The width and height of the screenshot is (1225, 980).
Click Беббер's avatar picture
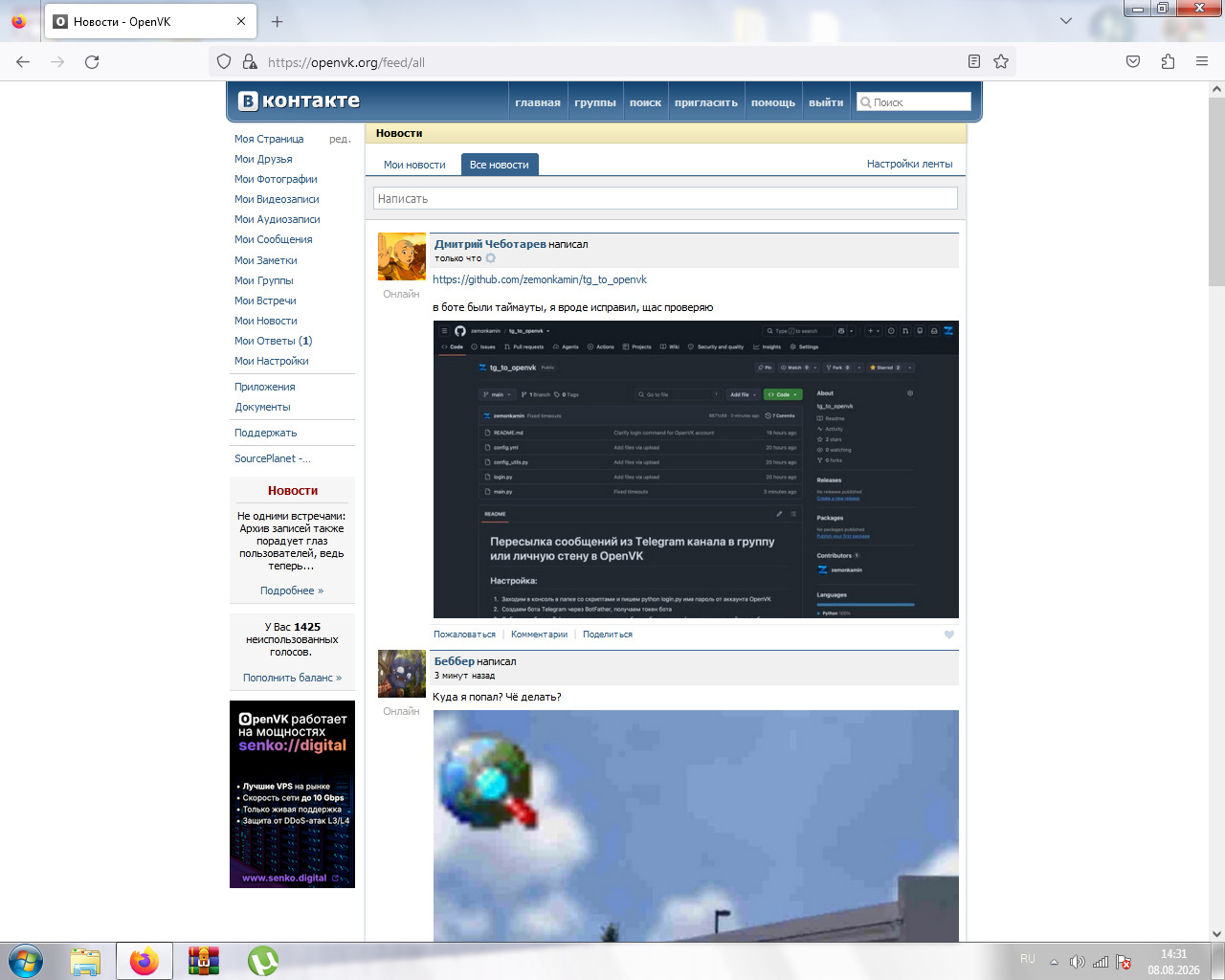pos(402,674)
